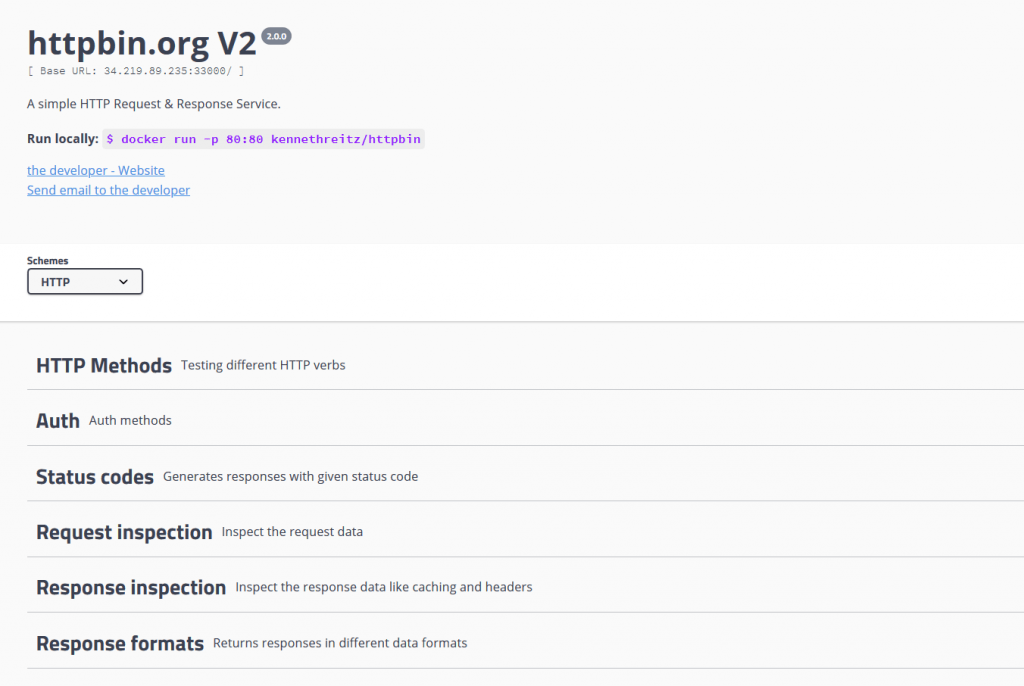Screen dimensions: 1024x686
Task: Open the Schemes HTTP dropdown
Action: click(x=85, y=282)
